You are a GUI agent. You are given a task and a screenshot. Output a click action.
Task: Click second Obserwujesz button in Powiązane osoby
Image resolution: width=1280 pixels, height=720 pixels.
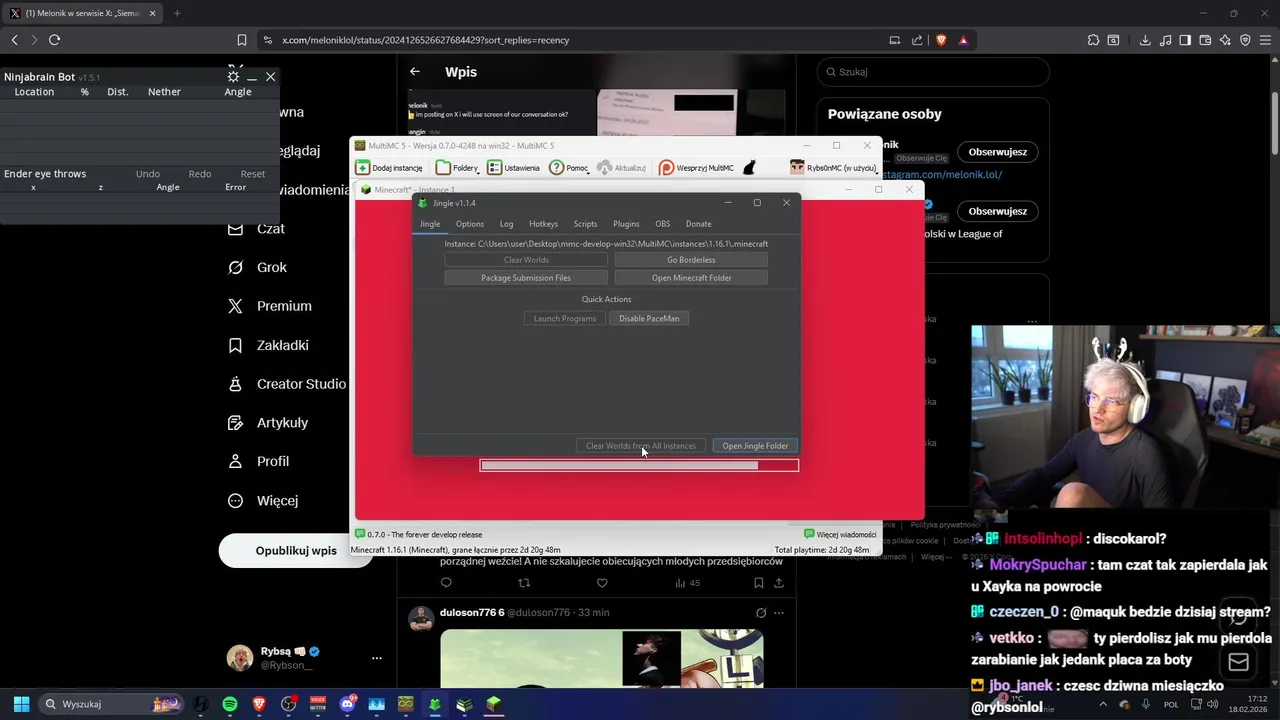(998, 211)
